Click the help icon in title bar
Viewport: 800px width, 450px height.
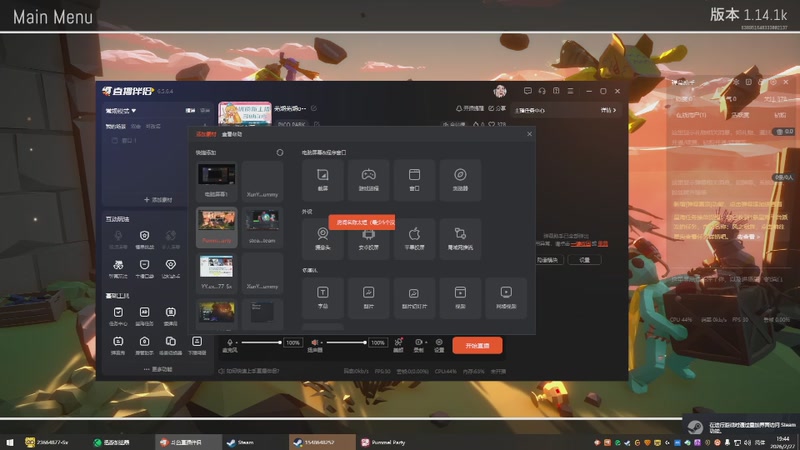pyautogui.click(x=556, y=91)
